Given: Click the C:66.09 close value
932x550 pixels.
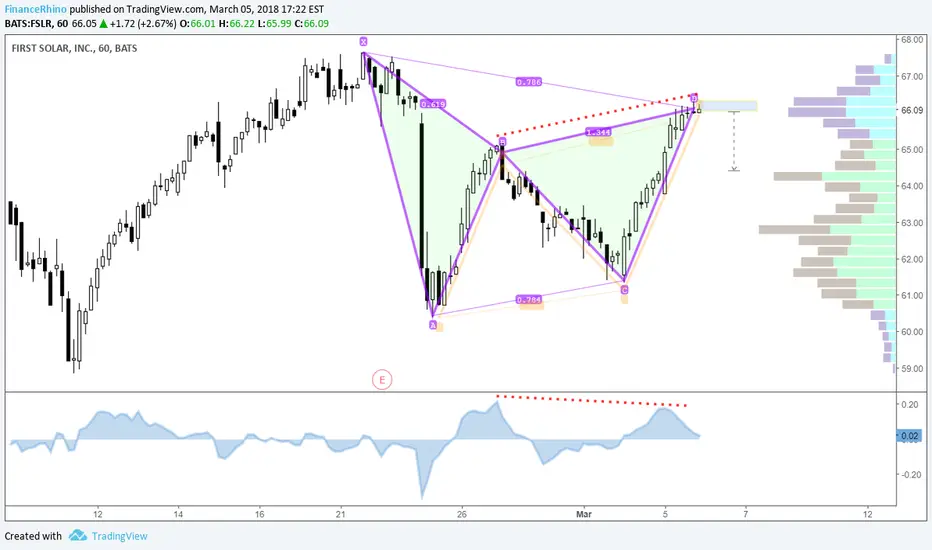Looking at the screenshot, I should (312, 24).
